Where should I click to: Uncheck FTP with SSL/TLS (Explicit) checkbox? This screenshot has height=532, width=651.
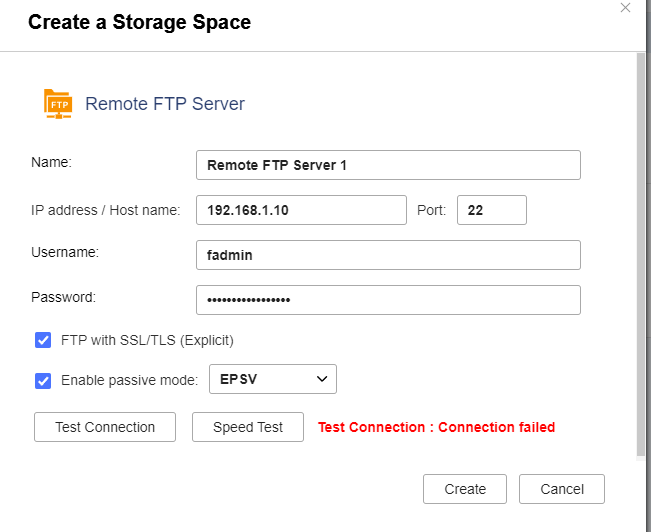tap(43, 340)
